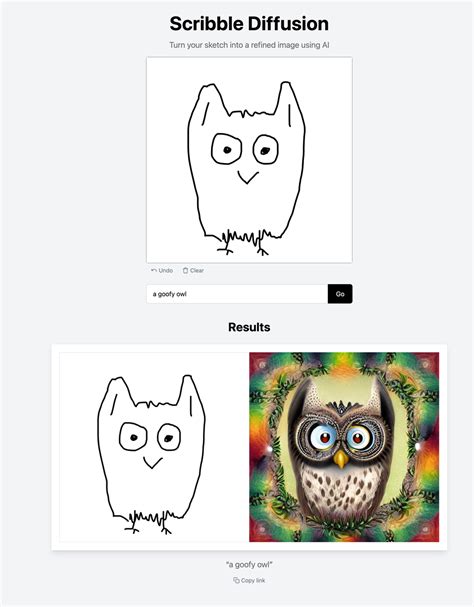
Task: Click the Copy link clipboard icon
Action: 236,580
